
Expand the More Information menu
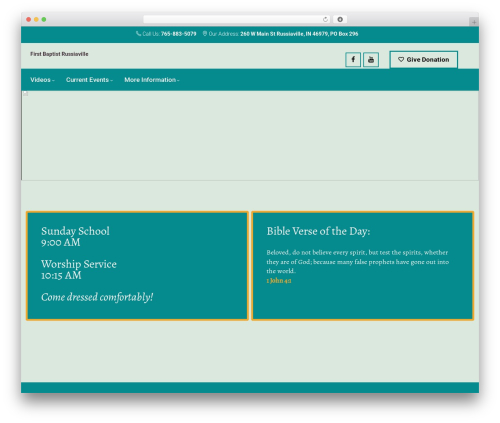coord(152,80)
